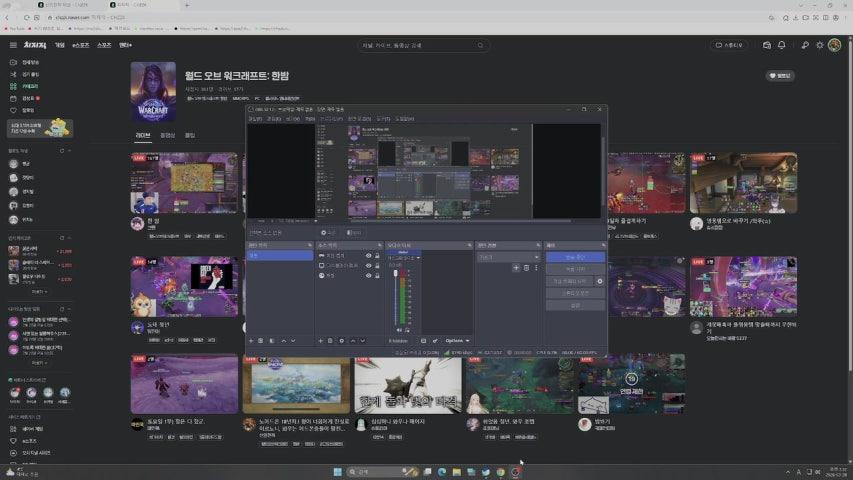Refresh the followed channels list in sidebar
The width and height of the screenshot is (853, 480).
61,151
